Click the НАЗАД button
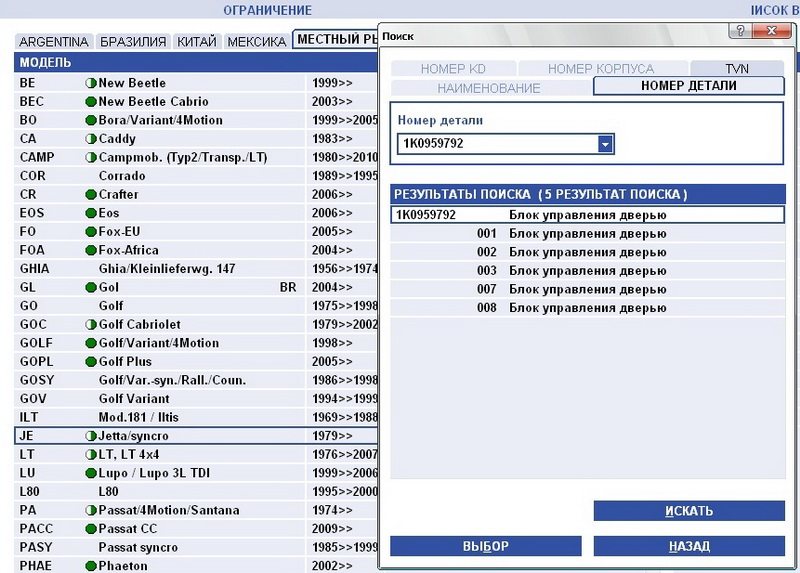The width and height of the screenshot is (800, 573). point(689,546)
